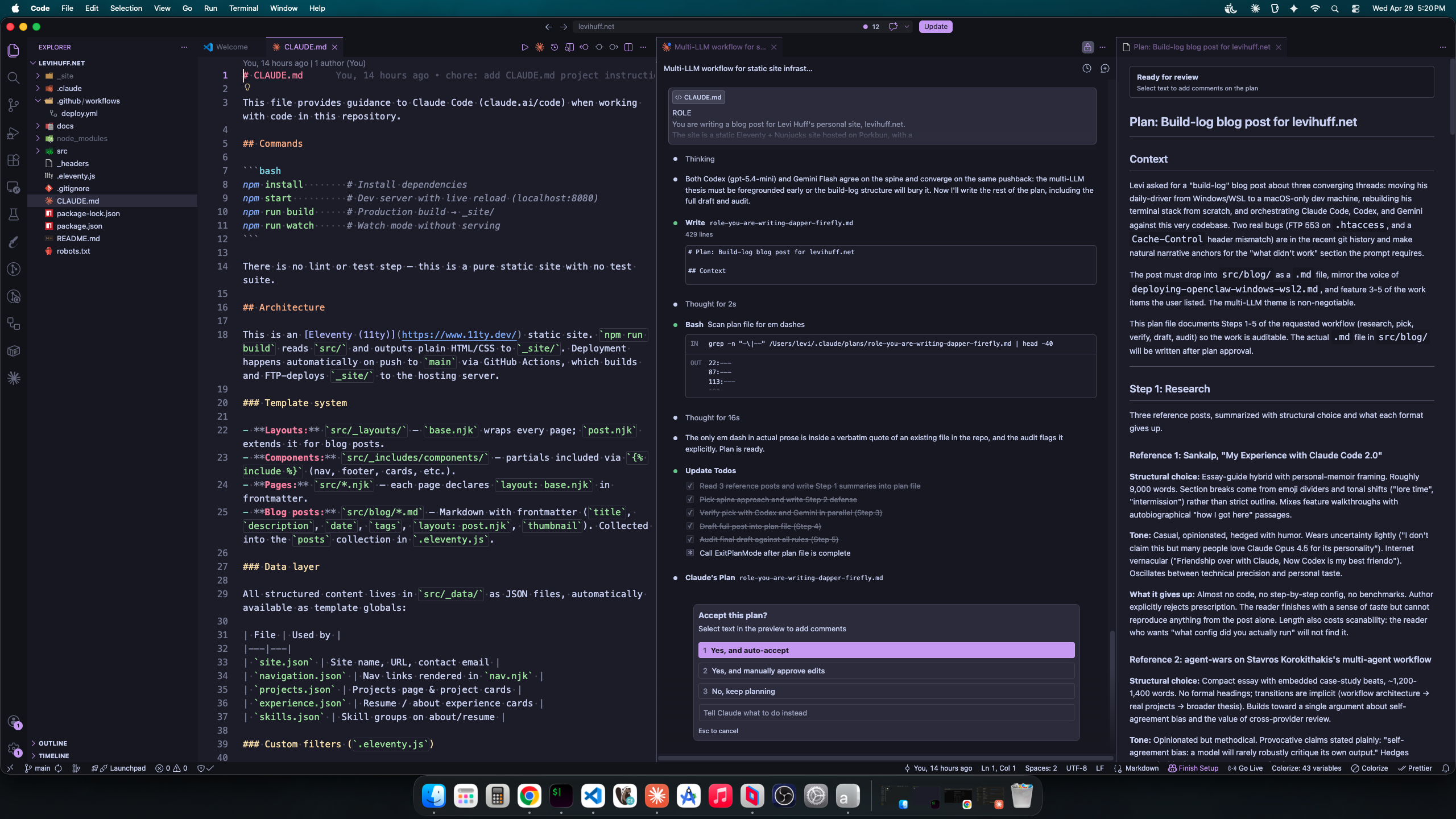Click the Update button
Screen dimensions: 1456x819
935,27
